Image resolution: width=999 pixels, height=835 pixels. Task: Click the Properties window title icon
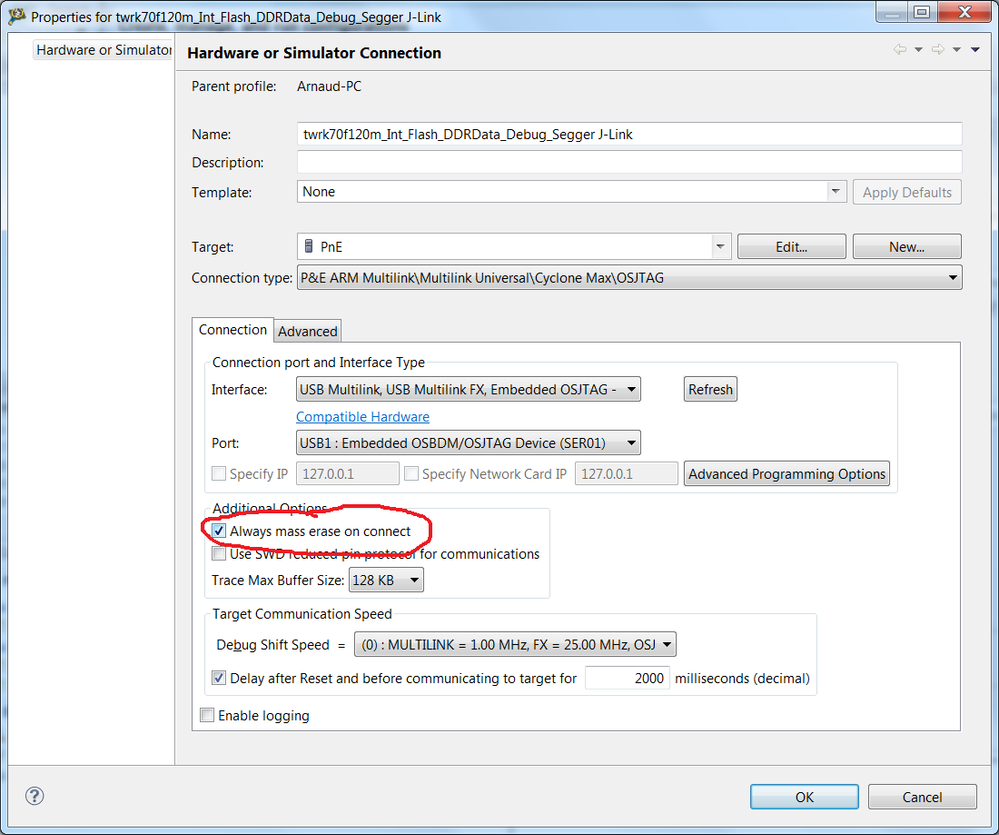tap(17, 17)
